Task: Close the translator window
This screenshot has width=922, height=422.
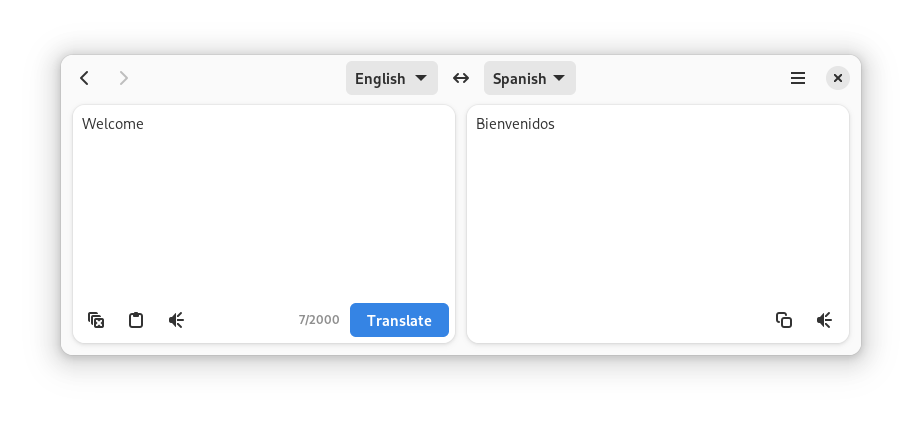Action: tap(838, 78)
